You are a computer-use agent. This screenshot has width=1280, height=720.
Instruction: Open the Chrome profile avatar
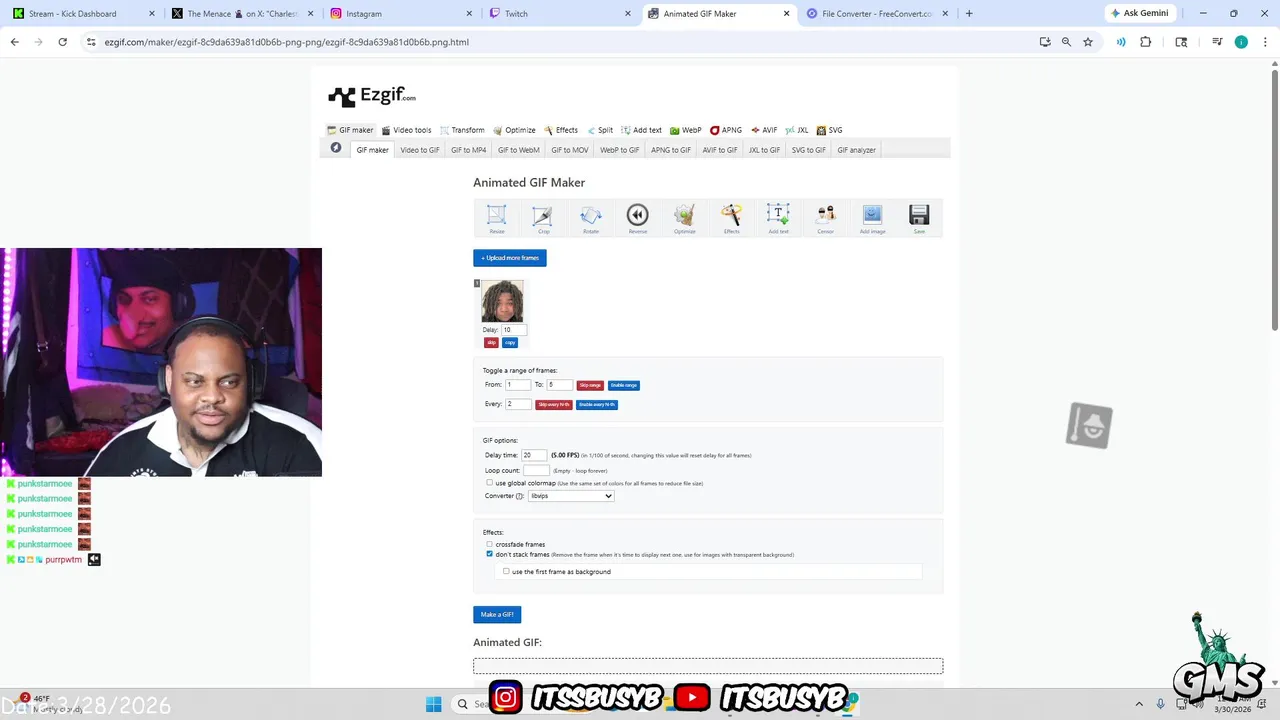(x=1241, y=42)
